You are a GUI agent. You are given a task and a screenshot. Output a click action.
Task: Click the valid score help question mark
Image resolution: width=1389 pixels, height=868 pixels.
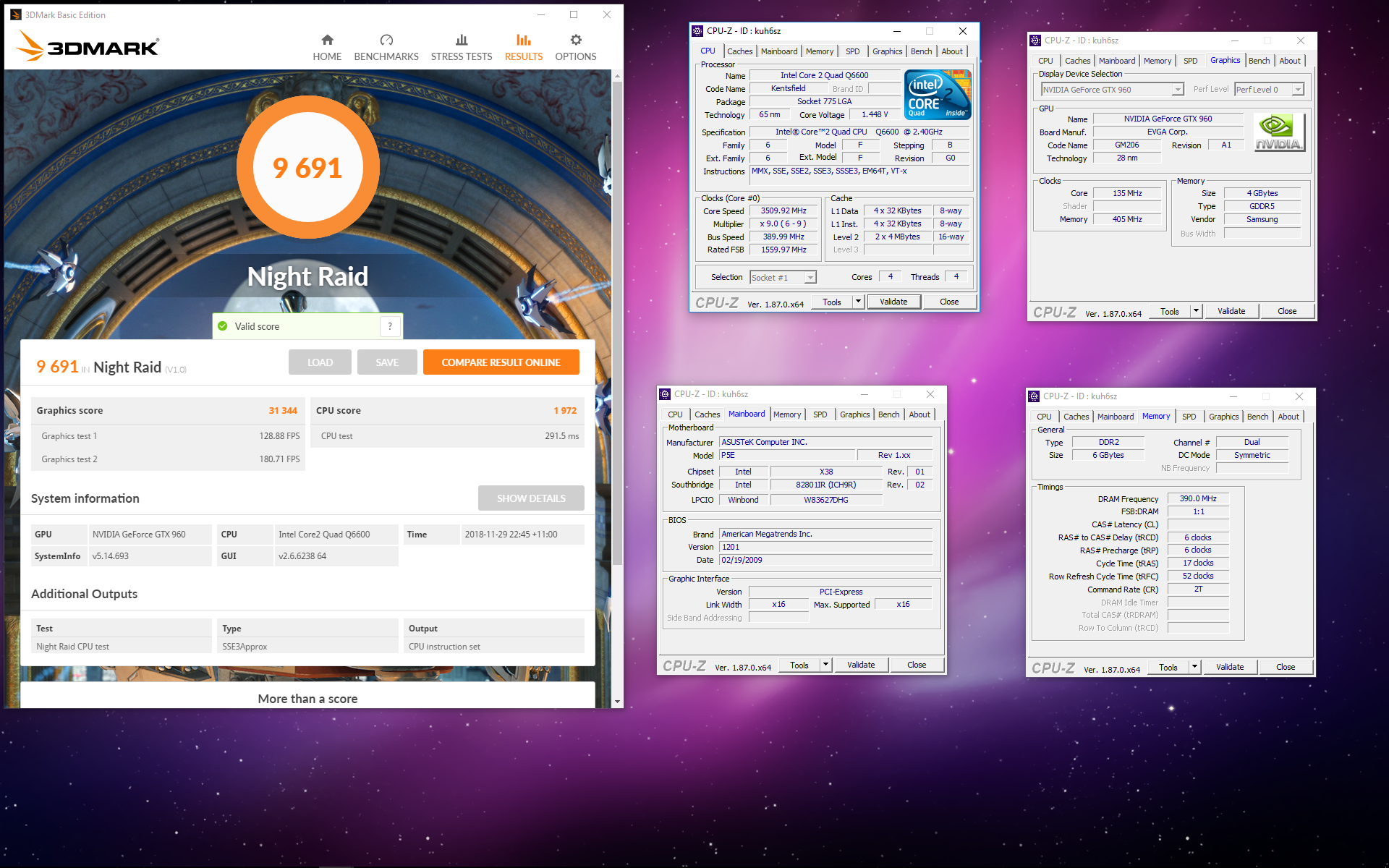(390, 326)
